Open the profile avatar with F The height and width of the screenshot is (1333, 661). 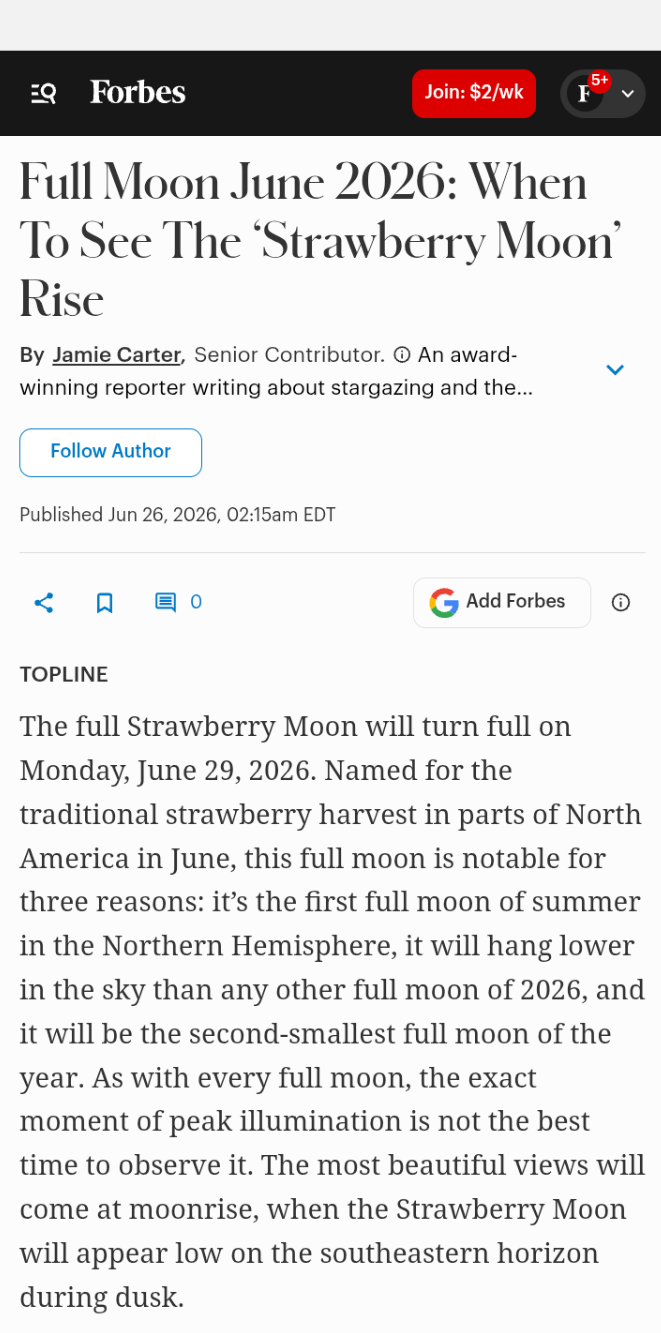(x=585, y=94)
